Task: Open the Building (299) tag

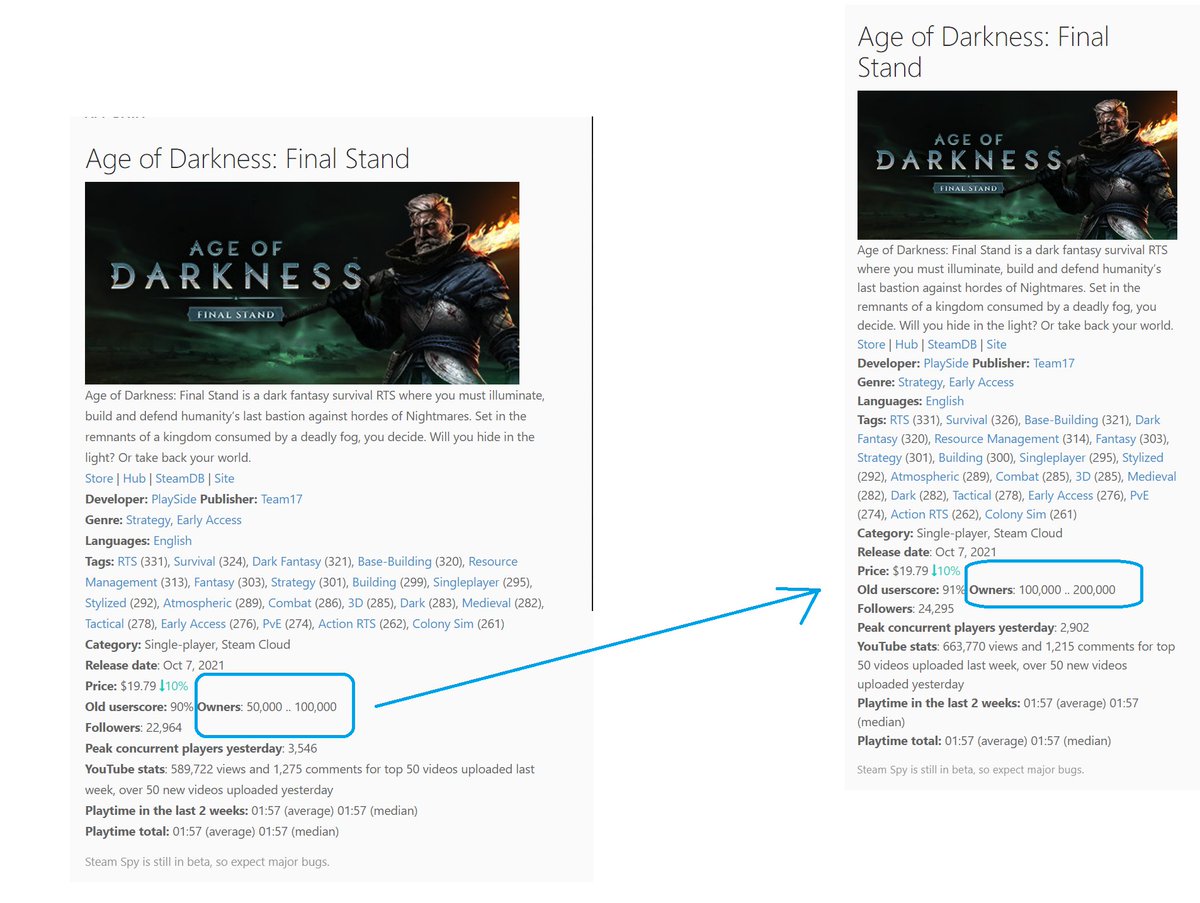Action: [x=374, y=582]
